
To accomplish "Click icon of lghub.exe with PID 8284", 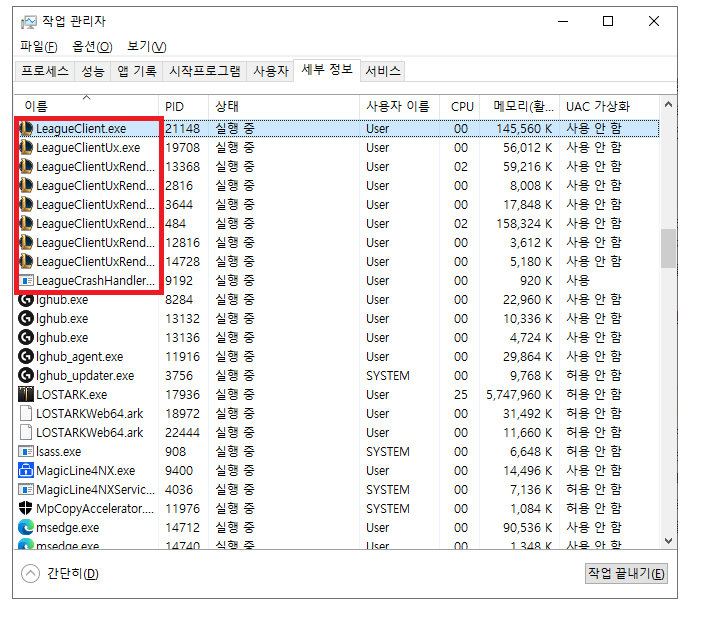I will coord(26,300).
